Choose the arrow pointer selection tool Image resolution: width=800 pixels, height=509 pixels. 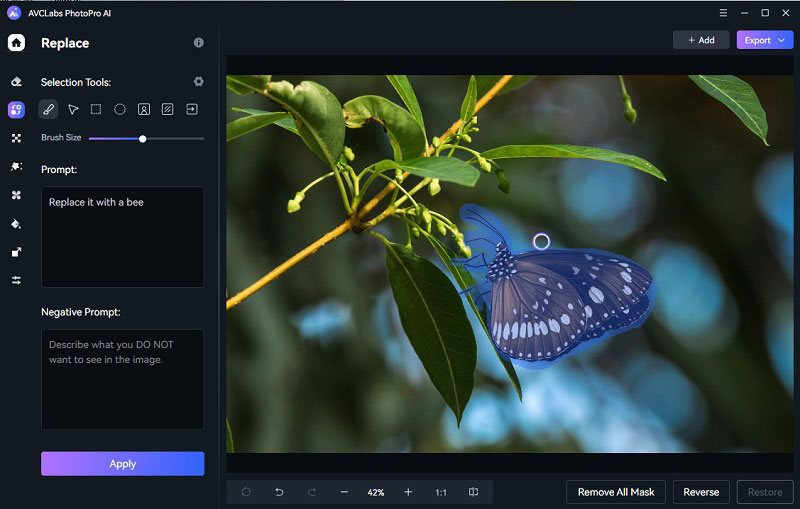72,109
